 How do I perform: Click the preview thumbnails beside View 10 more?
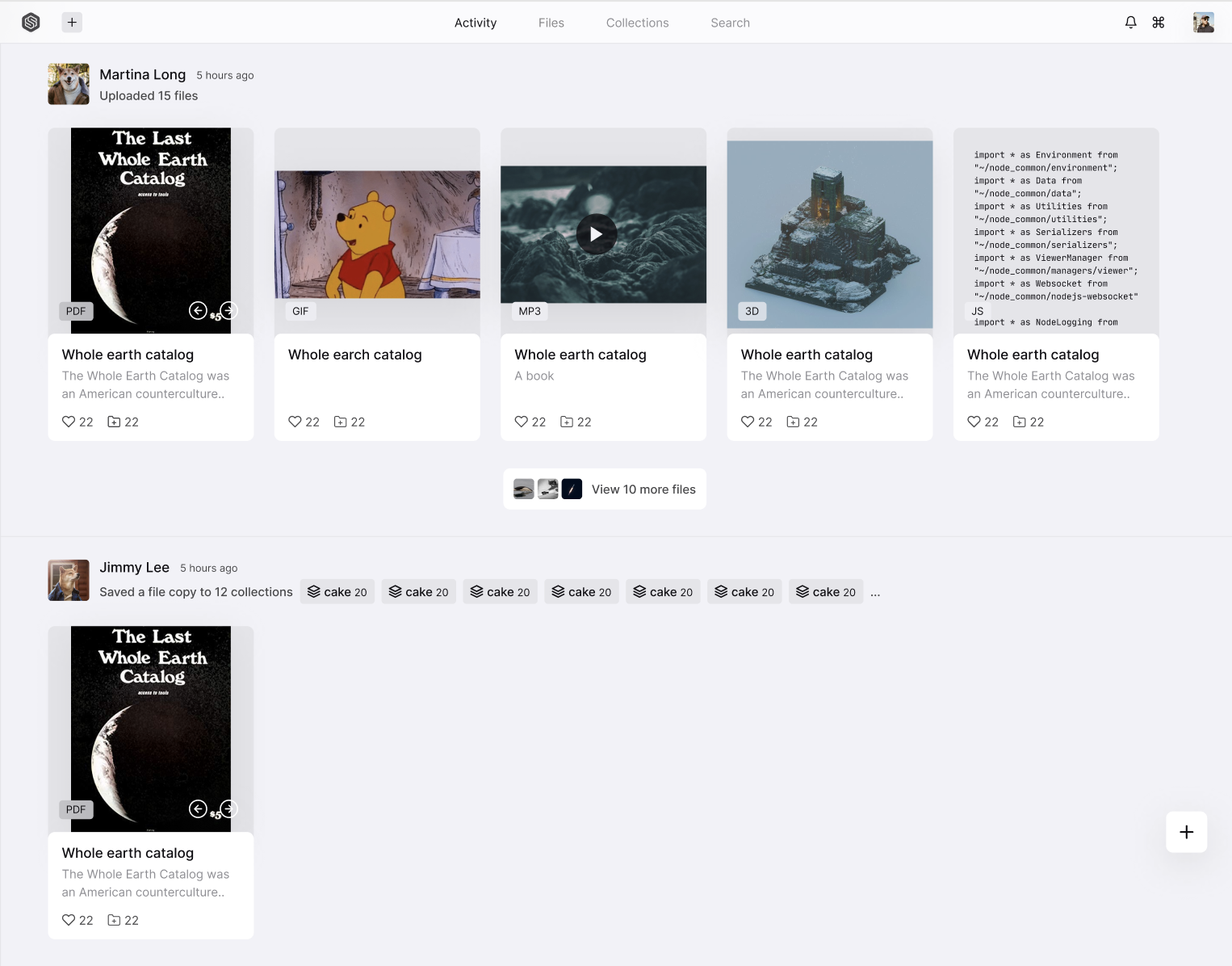[547, 489]
